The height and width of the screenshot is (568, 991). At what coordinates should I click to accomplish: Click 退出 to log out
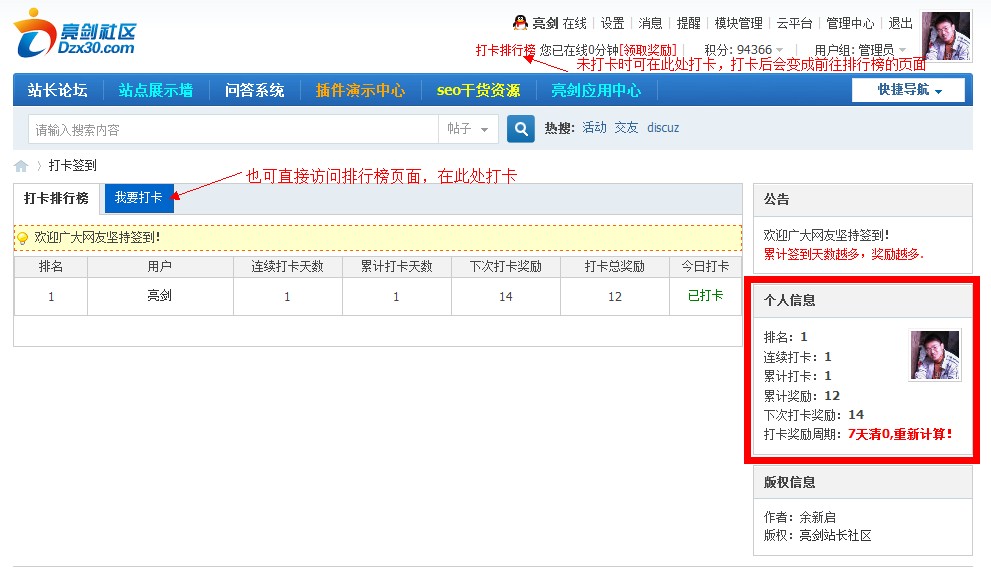coord(901,23)
